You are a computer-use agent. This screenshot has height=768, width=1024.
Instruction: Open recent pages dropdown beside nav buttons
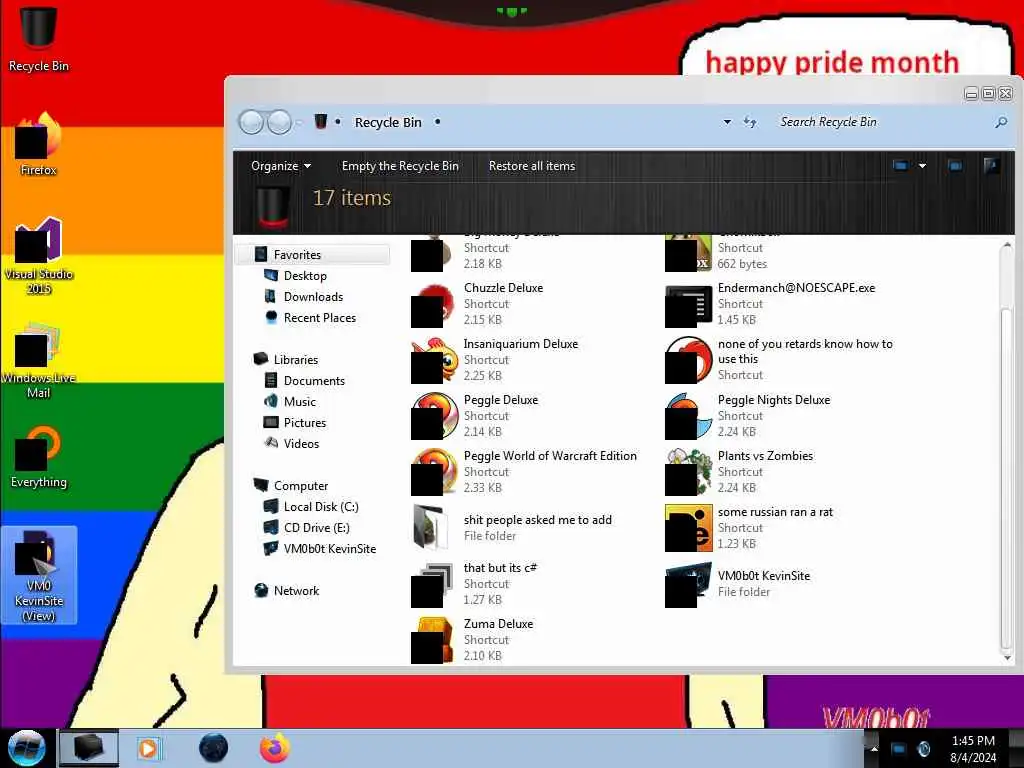point(299,122)
